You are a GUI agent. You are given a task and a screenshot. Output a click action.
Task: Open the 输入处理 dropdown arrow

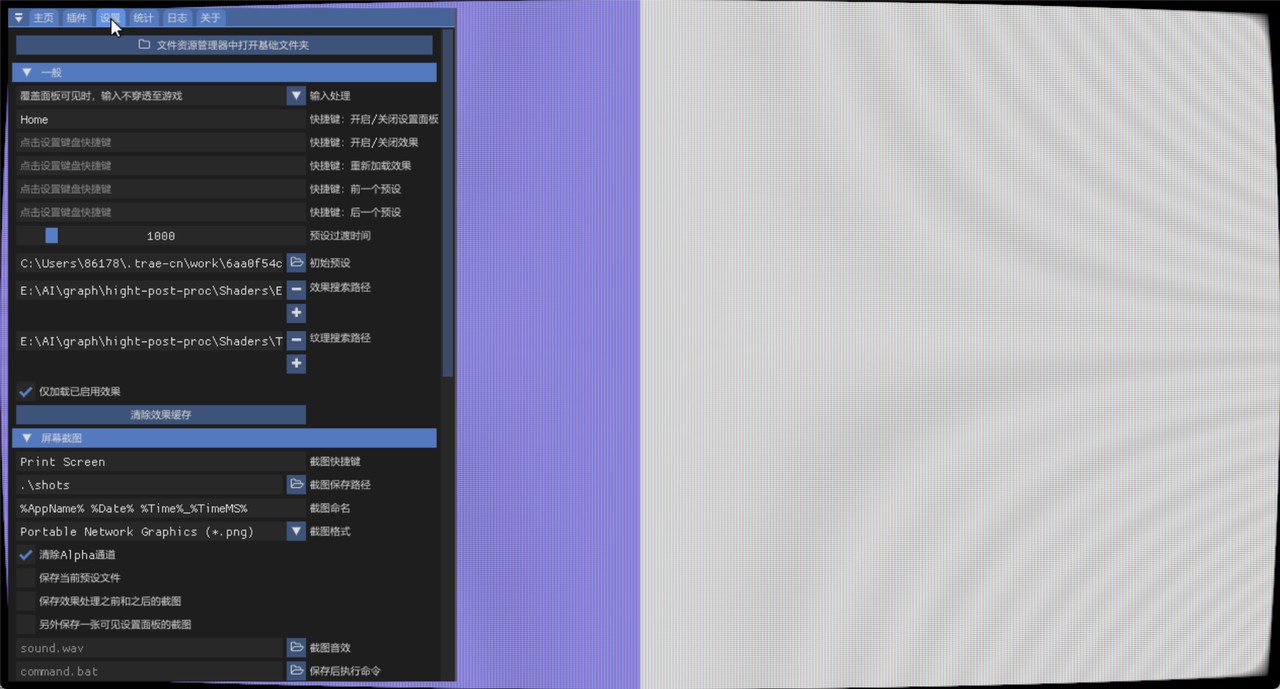pos(296,96)
